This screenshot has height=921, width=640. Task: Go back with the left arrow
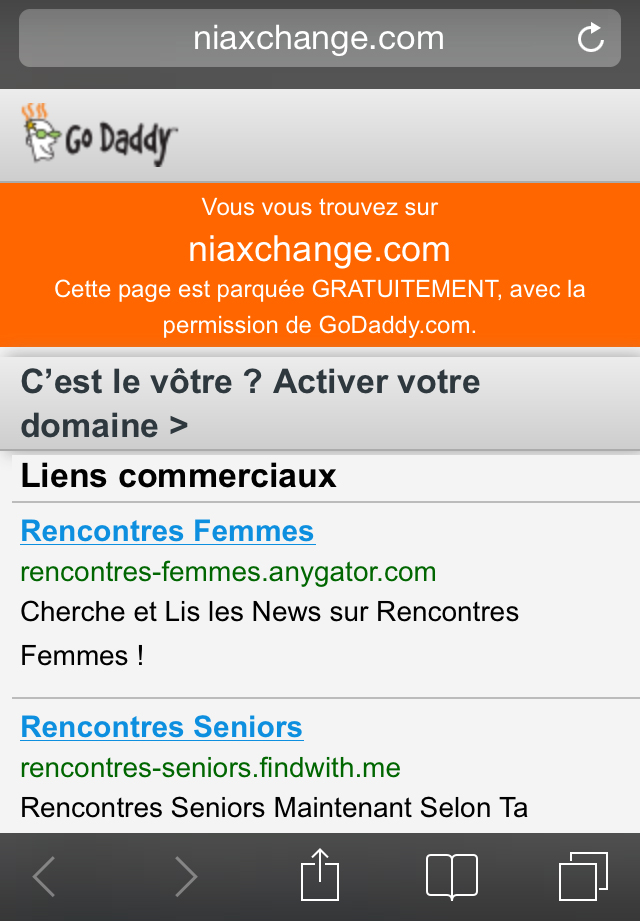point(44,877)
